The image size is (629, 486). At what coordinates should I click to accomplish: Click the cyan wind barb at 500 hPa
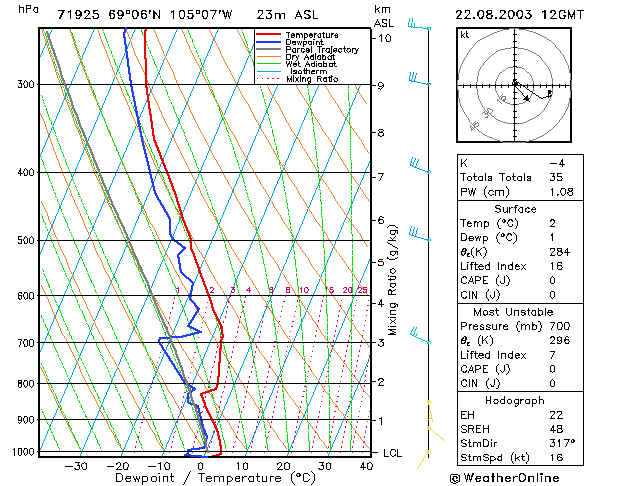click(420, 234)
